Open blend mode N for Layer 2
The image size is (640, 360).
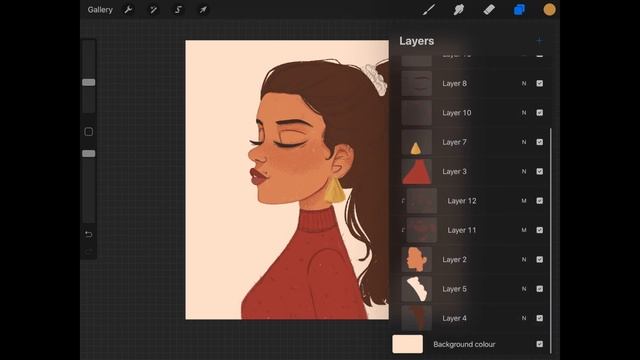tap(524, 260)
